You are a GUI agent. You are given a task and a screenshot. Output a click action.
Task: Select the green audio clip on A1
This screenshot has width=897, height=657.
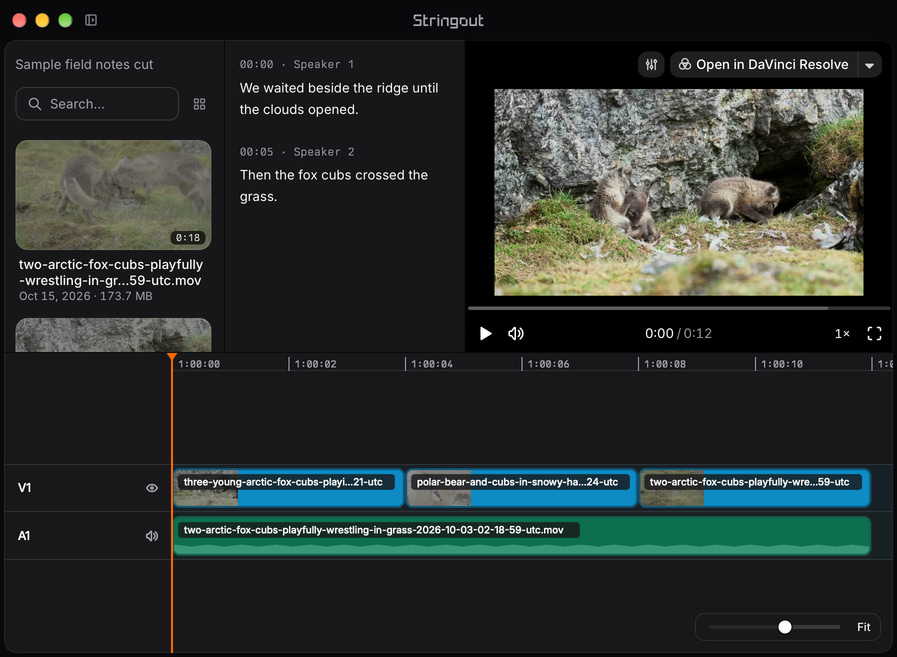[522, 536]
